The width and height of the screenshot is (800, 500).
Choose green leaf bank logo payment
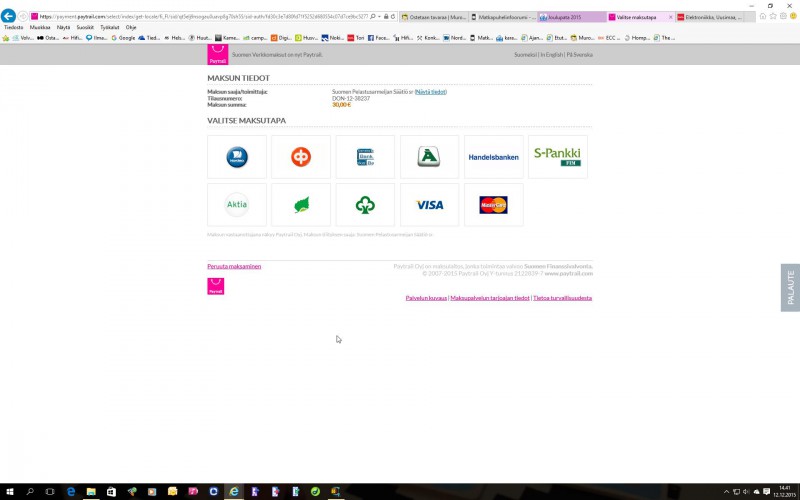click(301, 205)
